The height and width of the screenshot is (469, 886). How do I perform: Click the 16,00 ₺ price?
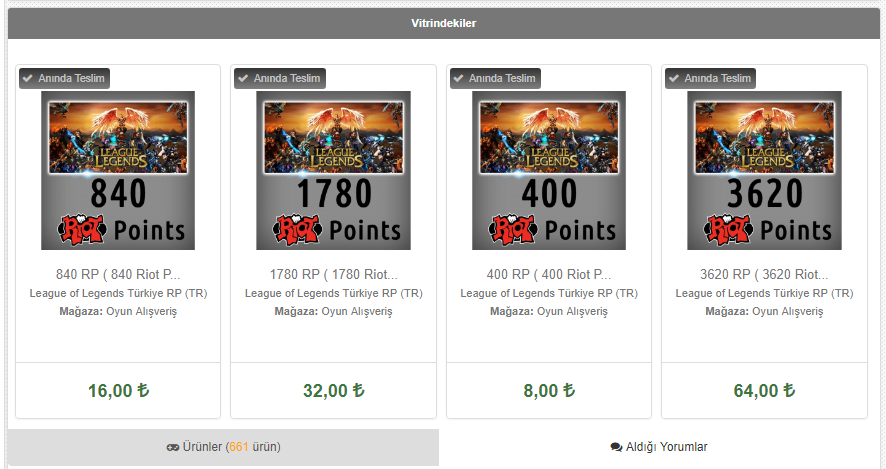point(118,390)
